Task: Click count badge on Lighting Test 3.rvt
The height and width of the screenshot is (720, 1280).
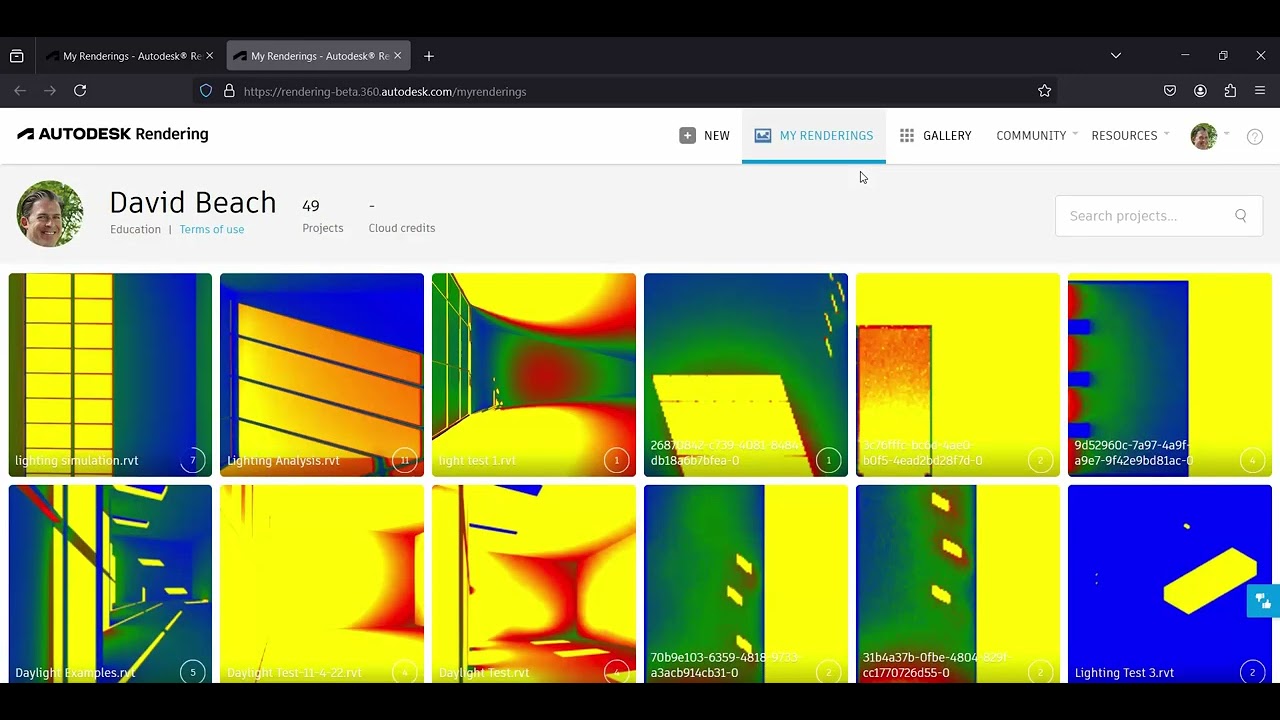Action: [1252, 672]
